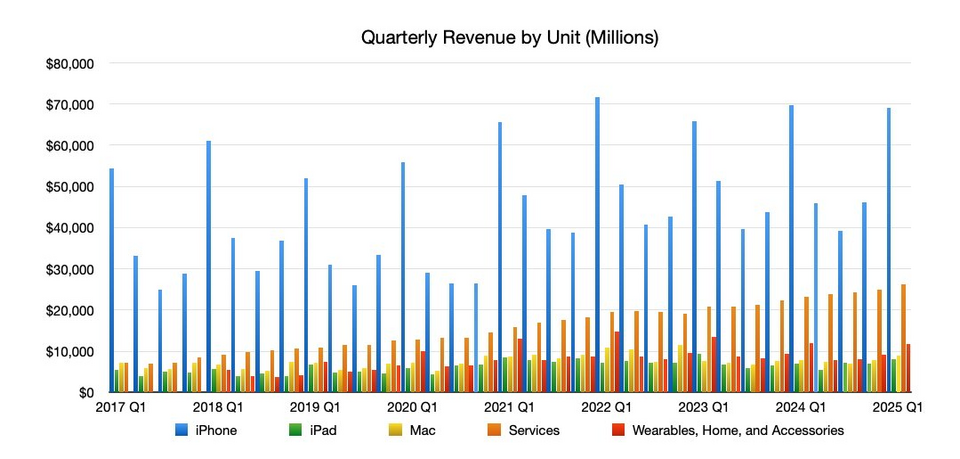Click the '$60,000' y-axis label
Viewport: 960px width, 459px height.
click(69, 146)
